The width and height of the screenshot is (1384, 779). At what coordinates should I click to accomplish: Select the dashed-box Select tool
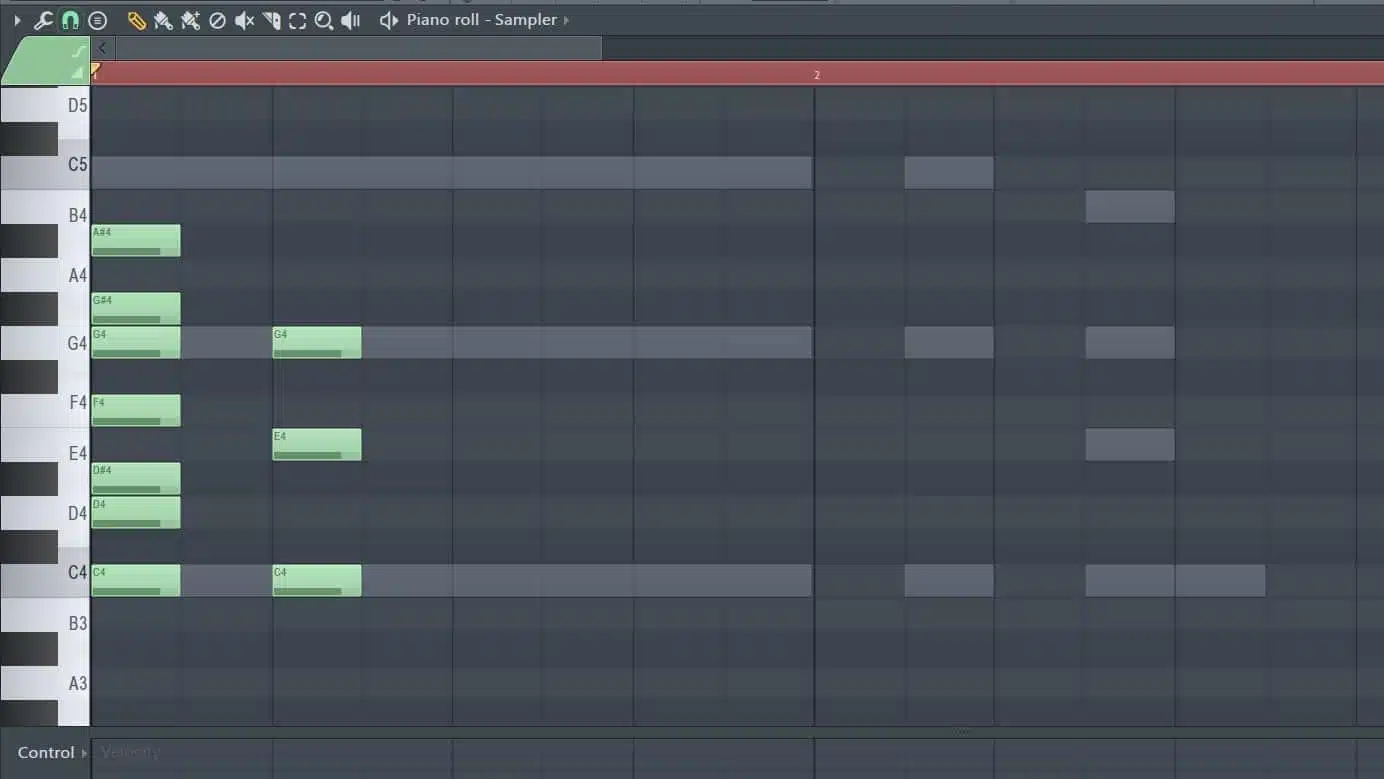coord(297,20)
